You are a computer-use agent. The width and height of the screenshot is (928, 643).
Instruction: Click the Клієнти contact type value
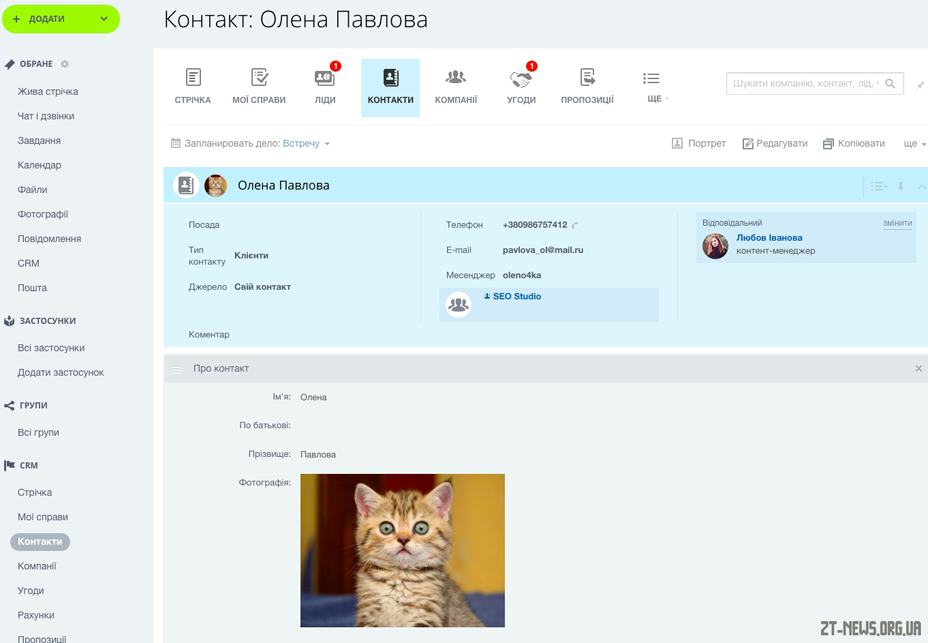pyautogui.click(x=252, y=255)
